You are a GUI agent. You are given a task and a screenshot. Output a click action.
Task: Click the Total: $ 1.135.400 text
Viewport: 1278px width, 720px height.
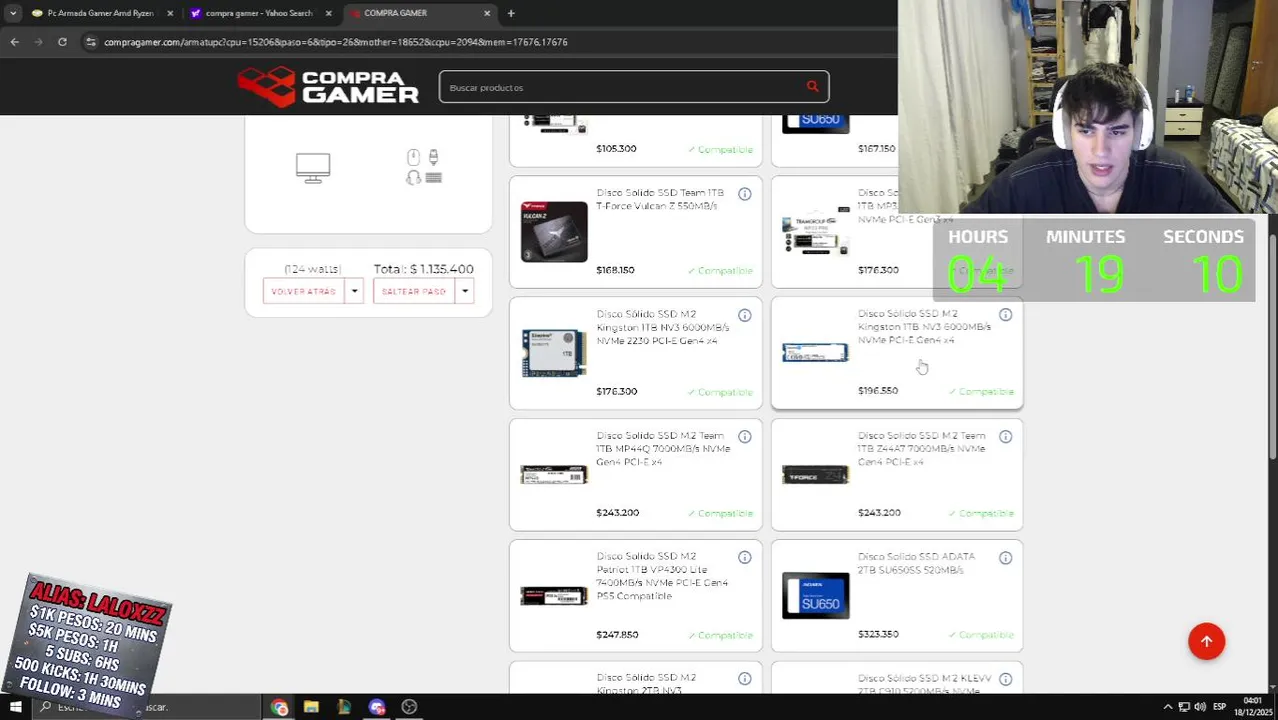coord(423,269)
